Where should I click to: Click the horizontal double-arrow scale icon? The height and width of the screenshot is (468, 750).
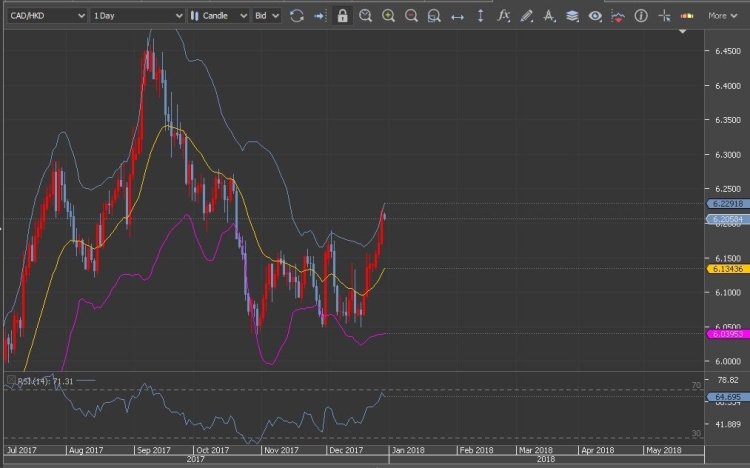pos(457,16)
